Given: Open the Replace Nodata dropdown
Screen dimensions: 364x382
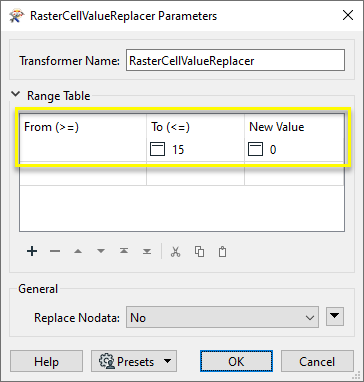Looking at the screenshot, I should click(x=222, y=318).
